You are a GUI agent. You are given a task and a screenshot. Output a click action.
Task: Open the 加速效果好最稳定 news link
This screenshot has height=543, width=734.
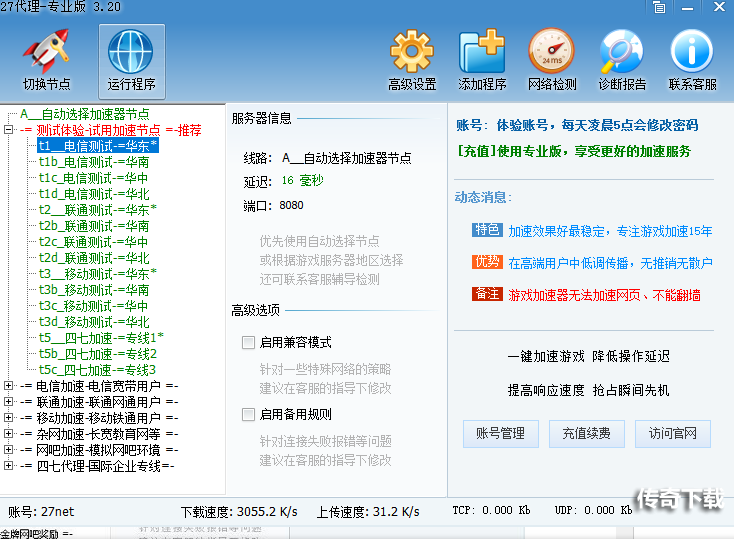point(610,231)
